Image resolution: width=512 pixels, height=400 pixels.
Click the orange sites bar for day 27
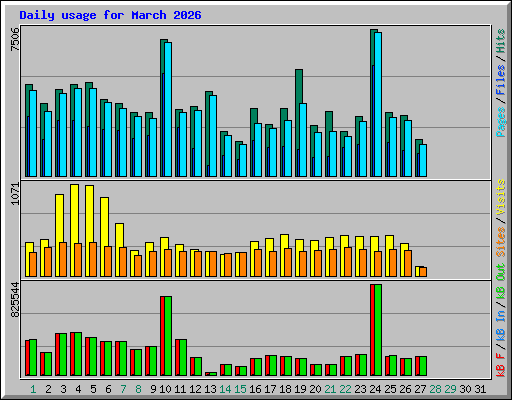click(x=423, y=272)
